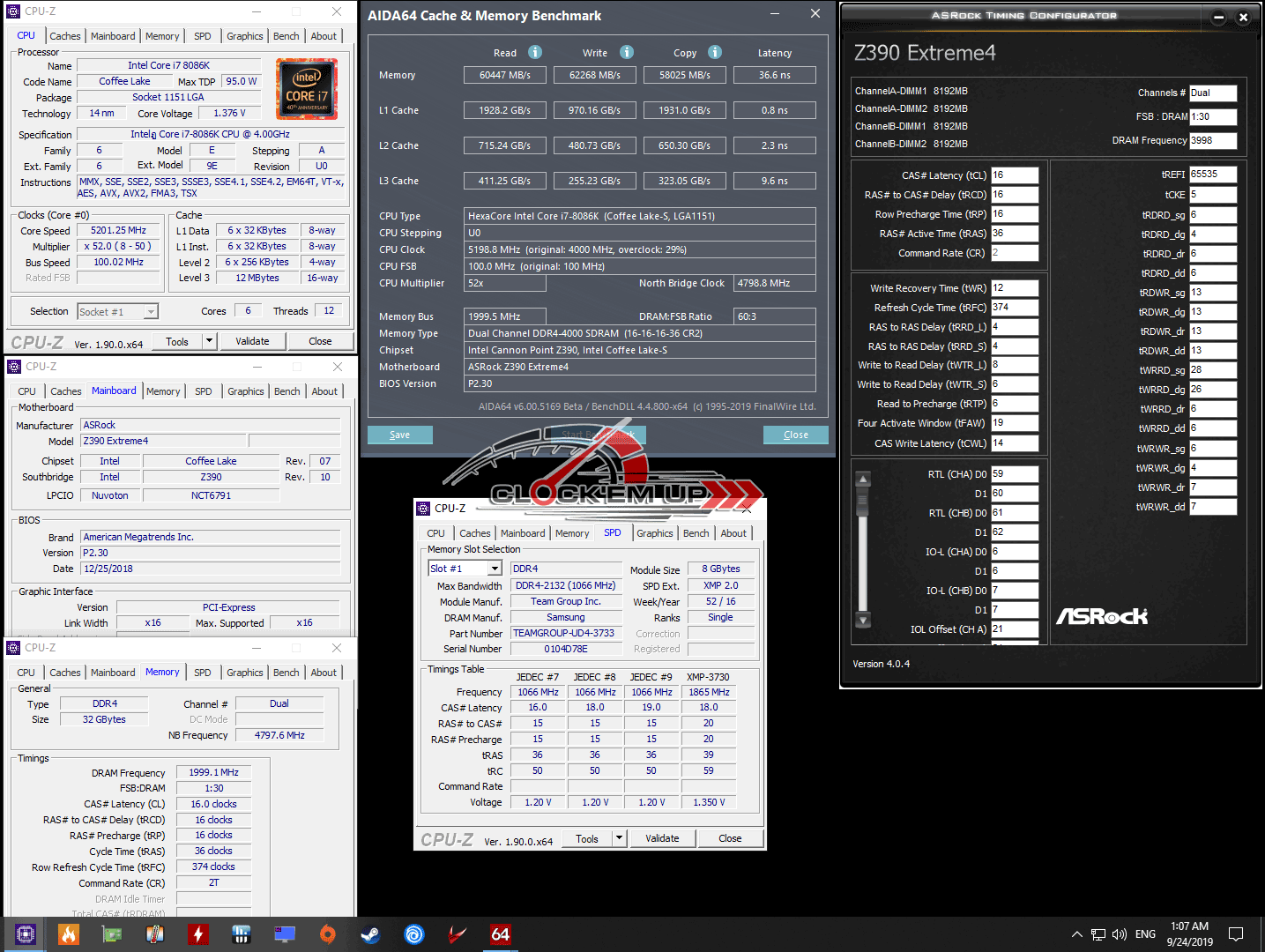Expand the Slot #1 dropdown in SPD
The width and height of the screenshot is (1265, 952).
[495, 569]
